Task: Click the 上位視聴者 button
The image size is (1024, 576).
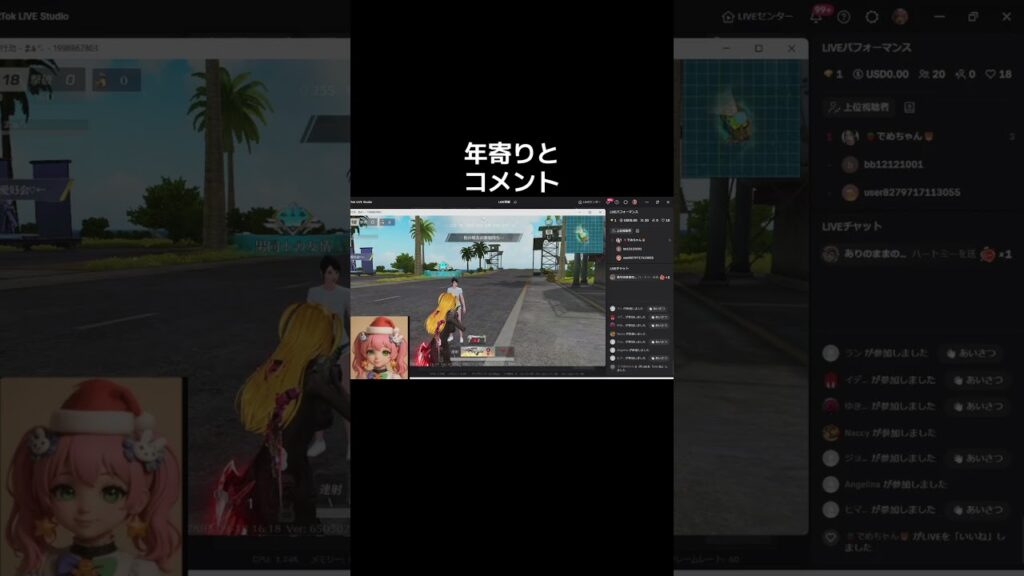Action: pyautogui.click(x=857, y=107)
